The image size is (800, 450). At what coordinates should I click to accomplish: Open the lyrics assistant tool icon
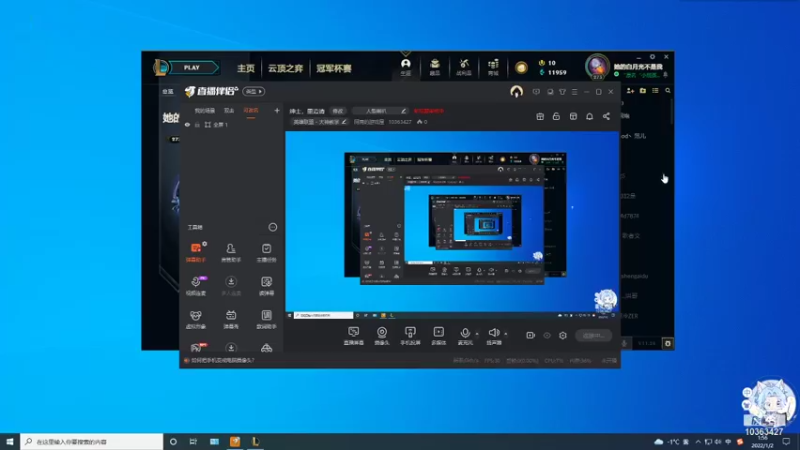tap(266, 319)
